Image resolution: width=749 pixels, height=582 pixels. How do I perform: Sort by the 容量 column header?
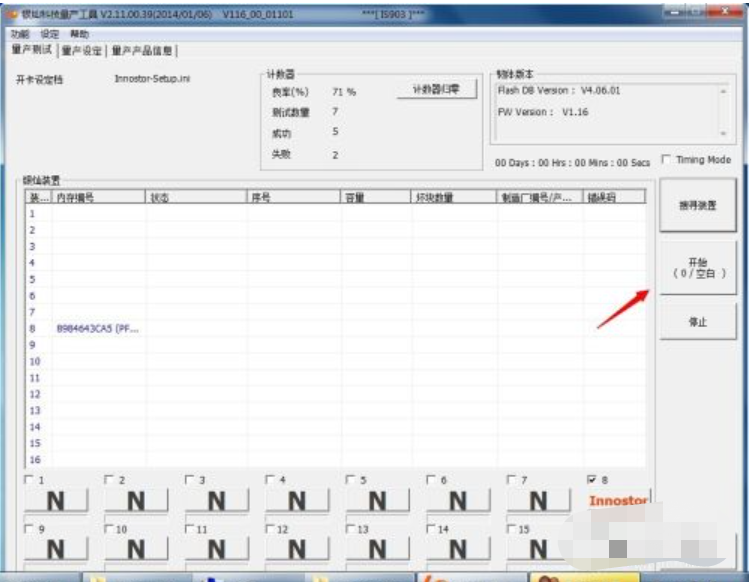375,197
